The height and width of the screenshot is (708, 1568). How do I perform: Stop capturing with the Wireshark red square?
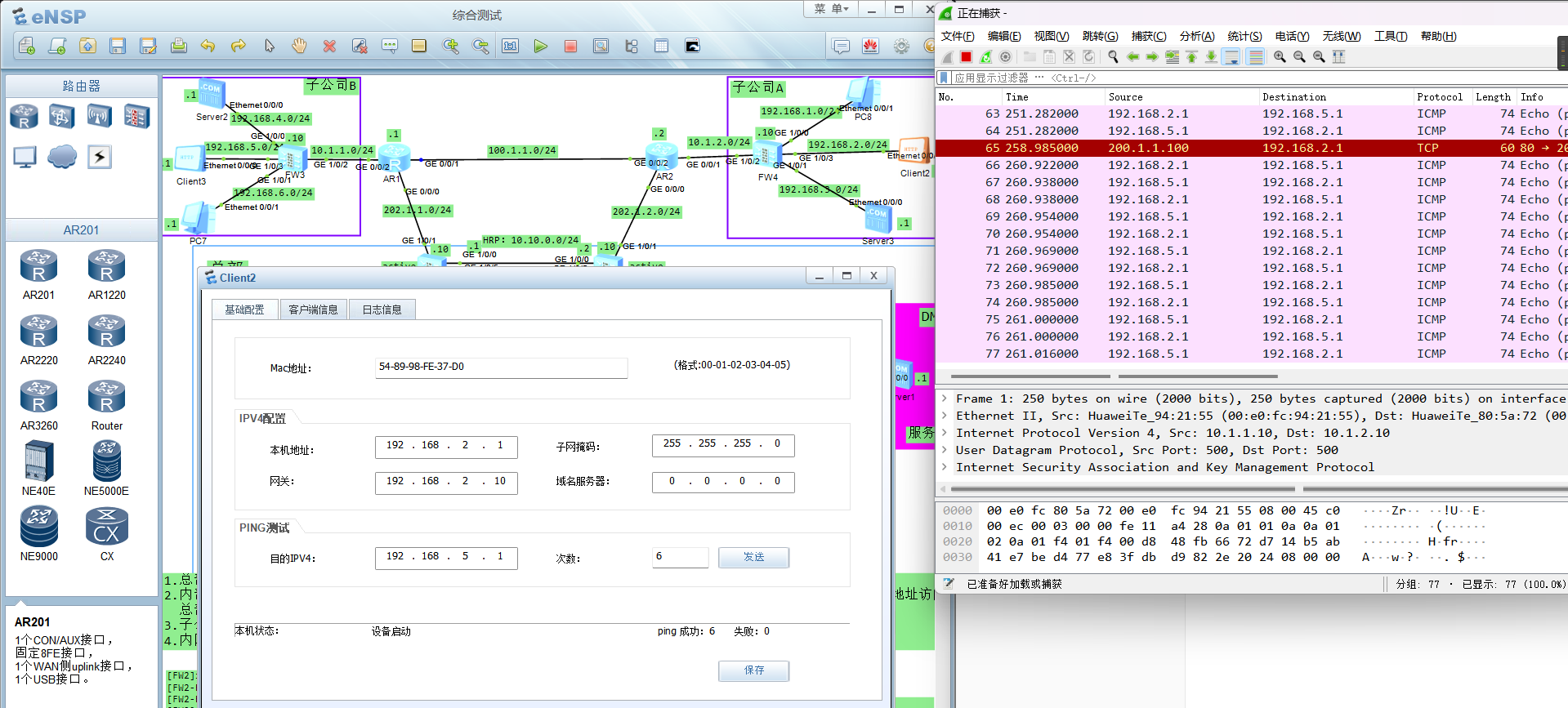[966, 57]
